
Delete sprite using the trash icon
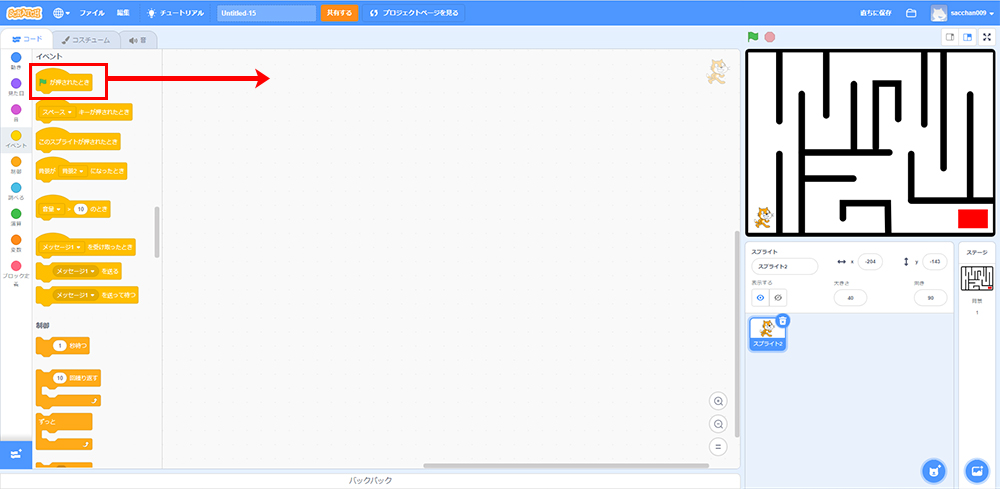[x=783, y=321]
